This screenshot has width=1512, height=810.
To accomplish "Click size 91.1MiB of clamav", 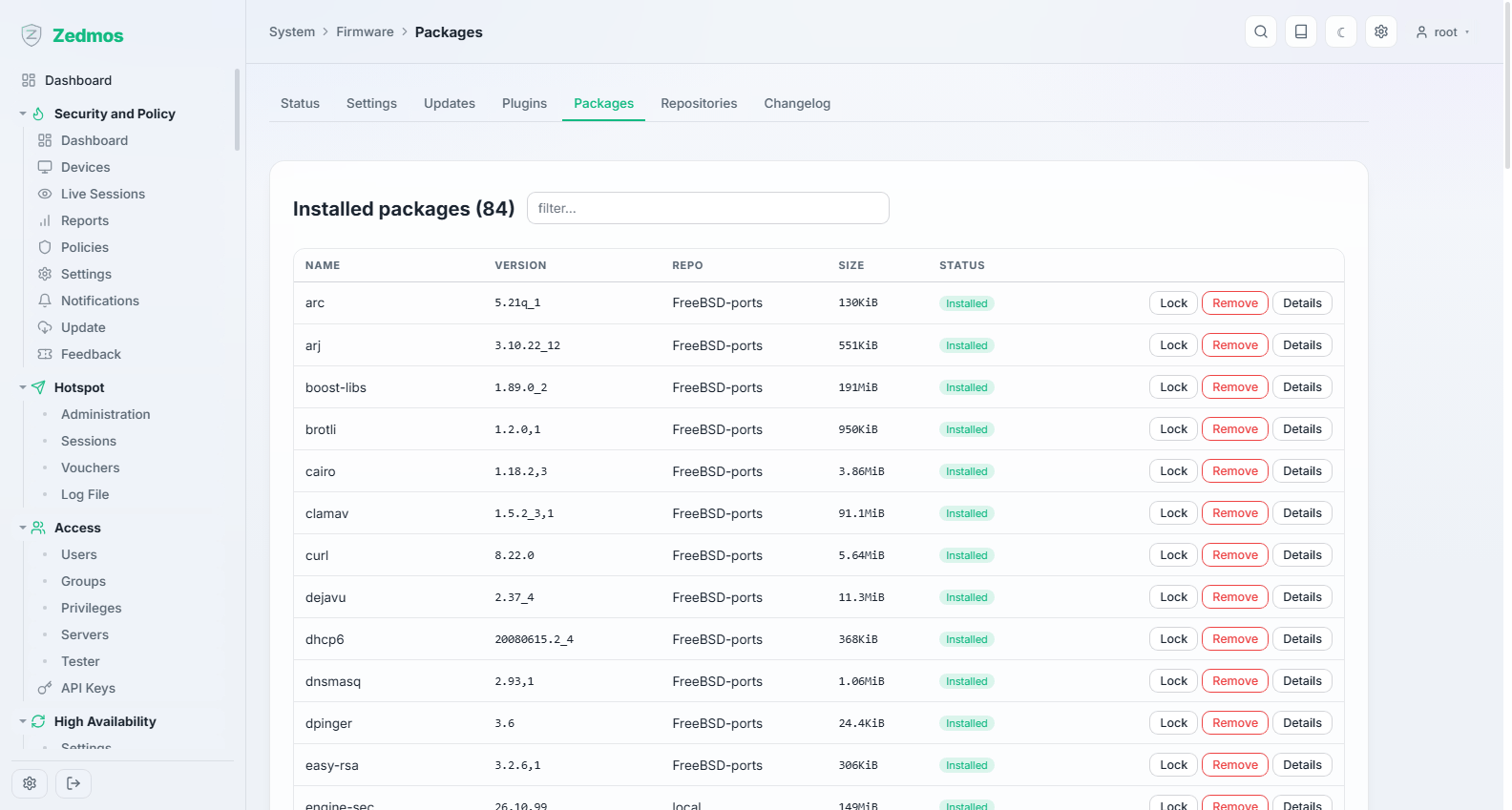I will (861, 513).
